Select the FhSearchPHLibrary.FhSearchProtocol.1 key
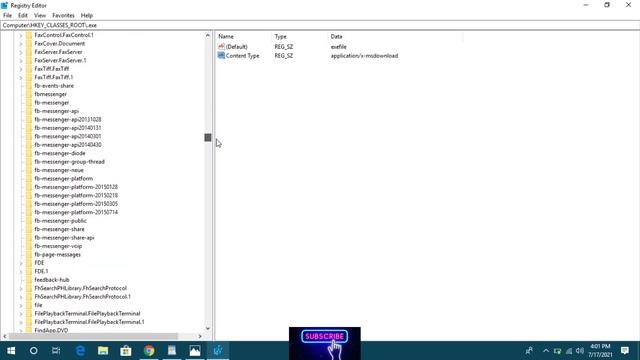Viewport: 640px width, 360px height. pyautogui.click(x=82, y=297)
